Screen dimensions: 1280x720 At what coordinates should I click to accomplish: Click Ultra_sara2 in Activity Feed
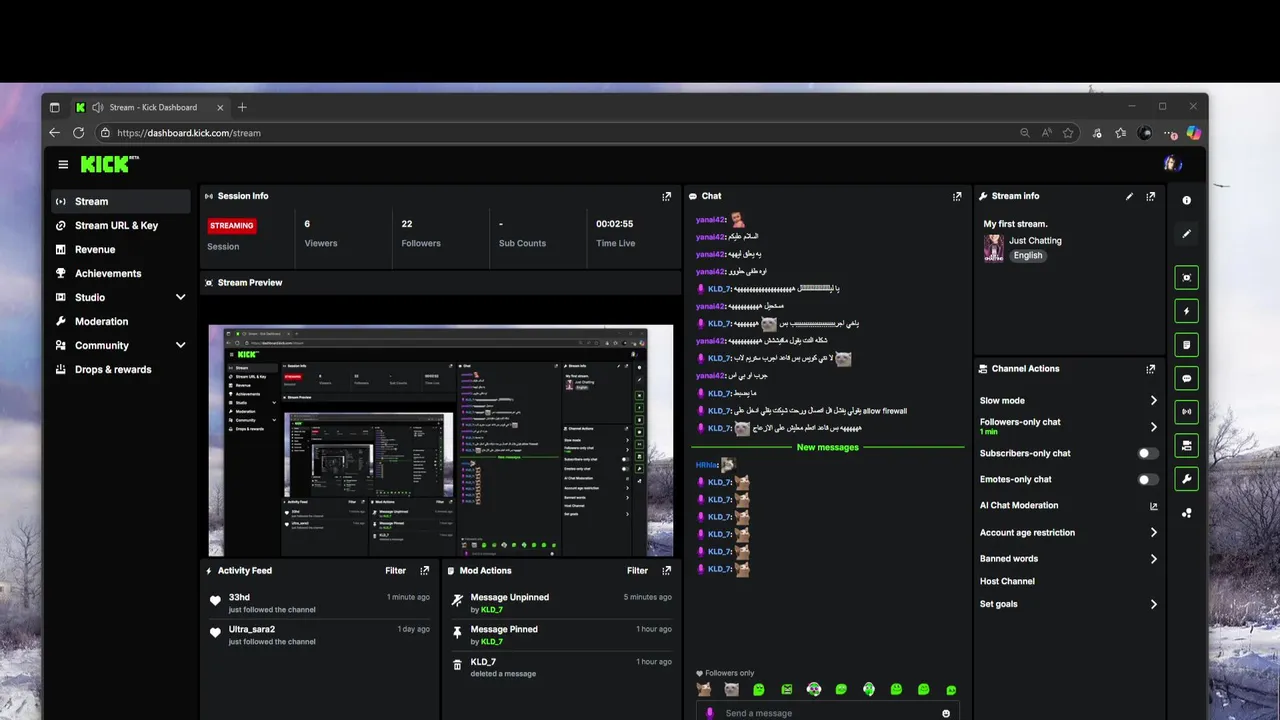pyautogui.click(x=252, y=629)
